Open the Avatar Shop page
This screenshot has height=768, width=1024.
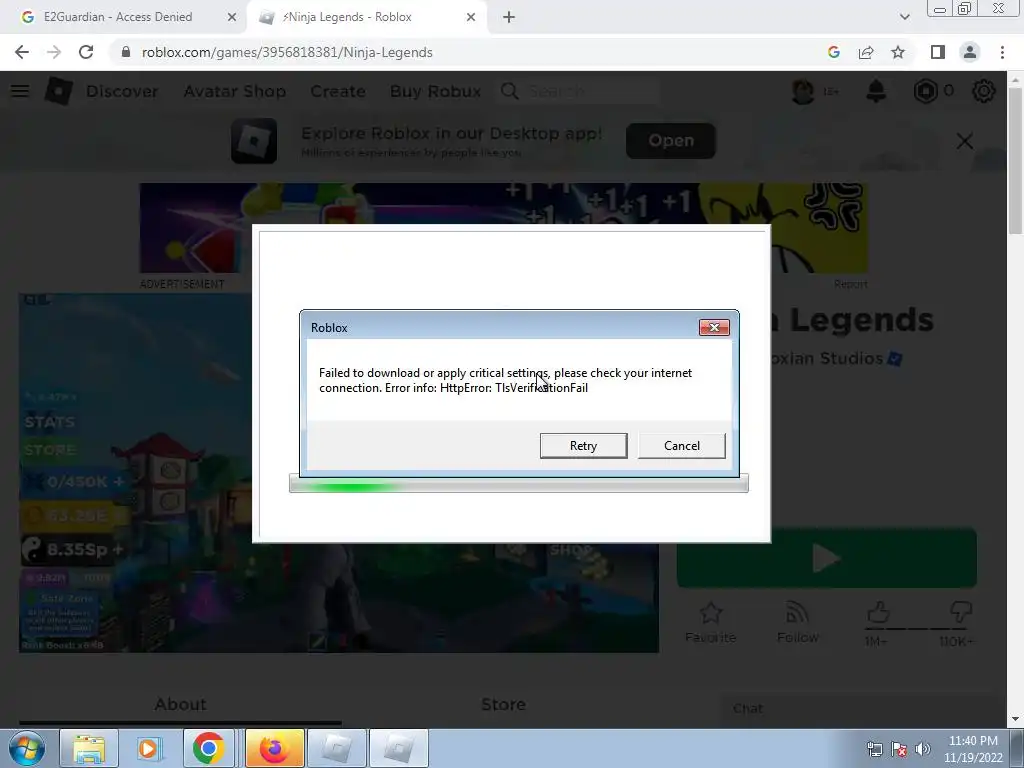tap(234, 91)
